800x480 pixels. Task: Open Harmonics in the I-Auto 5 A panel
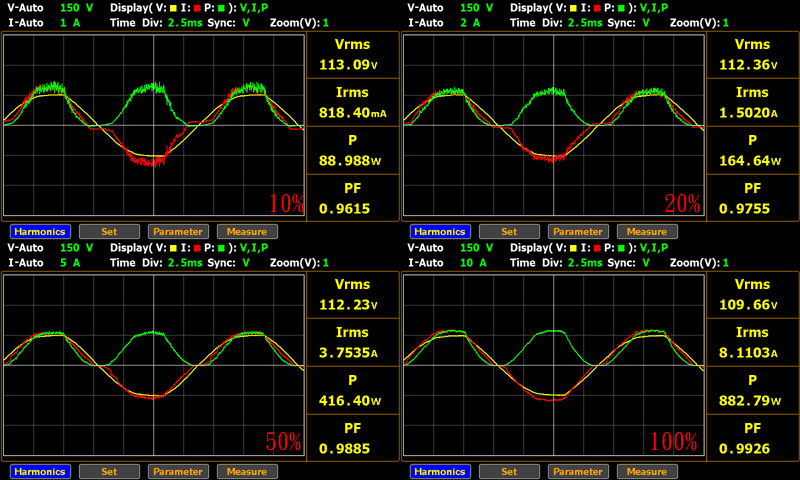40,471
